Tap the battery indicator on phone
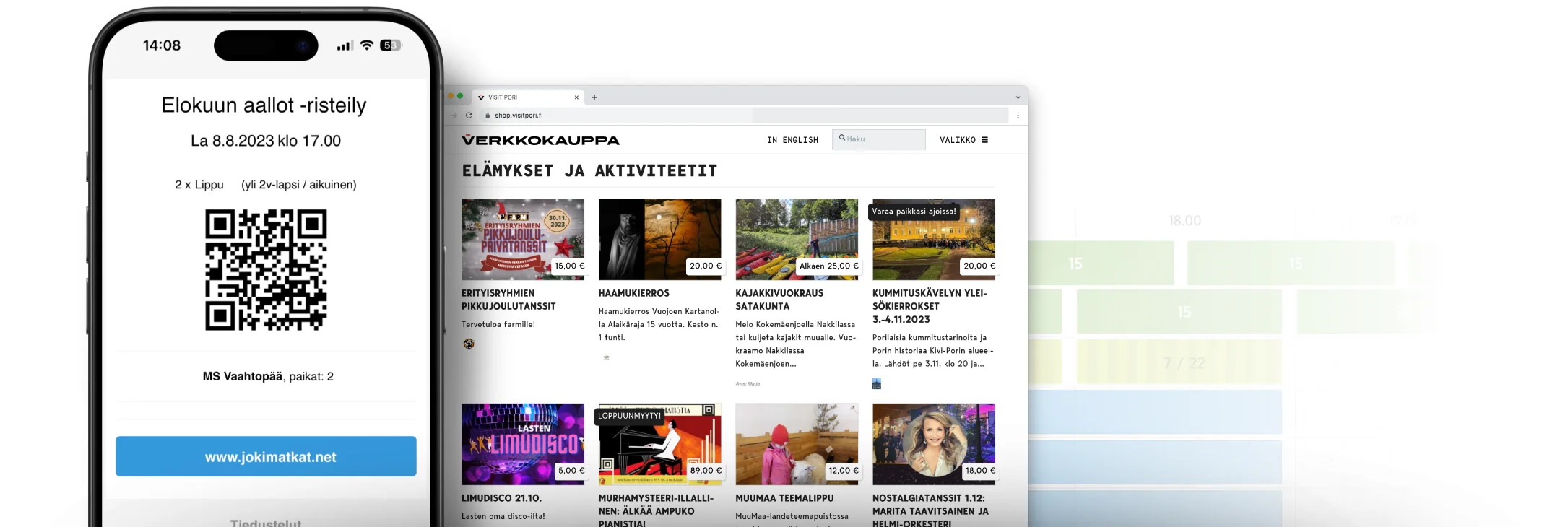 coord(391,45)
